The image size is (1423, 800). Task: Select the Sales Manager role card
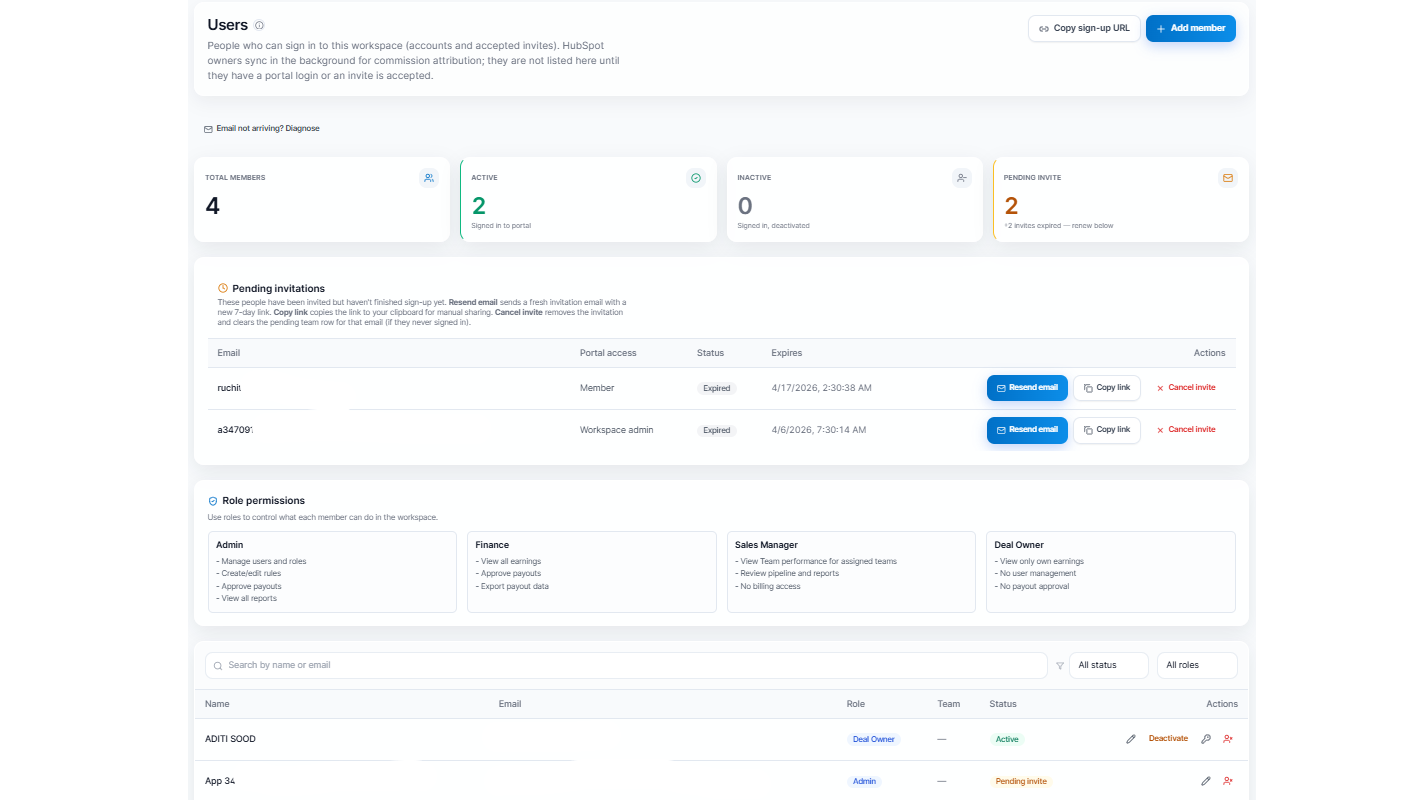click(851, 572)
